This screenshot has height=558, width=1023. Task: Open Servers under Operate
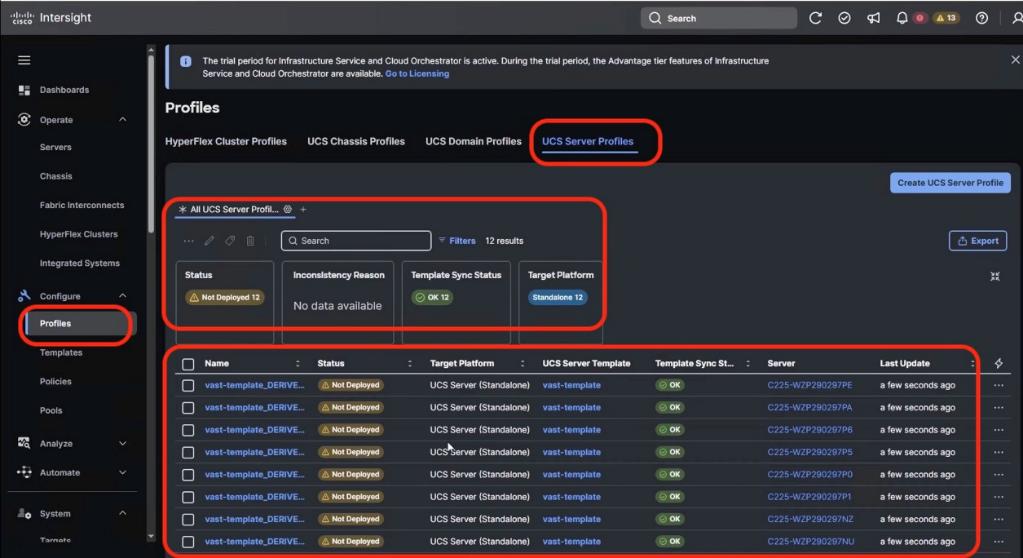[x=55, y=147]
